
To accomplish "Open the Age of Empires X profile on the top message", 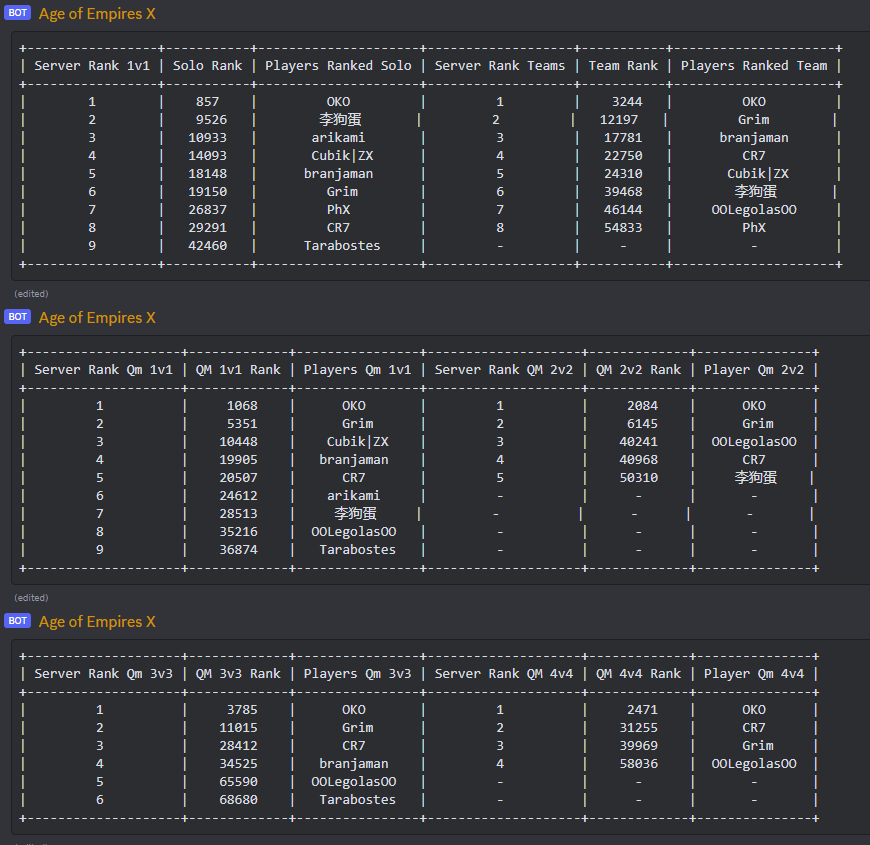I will coord(97,14).
